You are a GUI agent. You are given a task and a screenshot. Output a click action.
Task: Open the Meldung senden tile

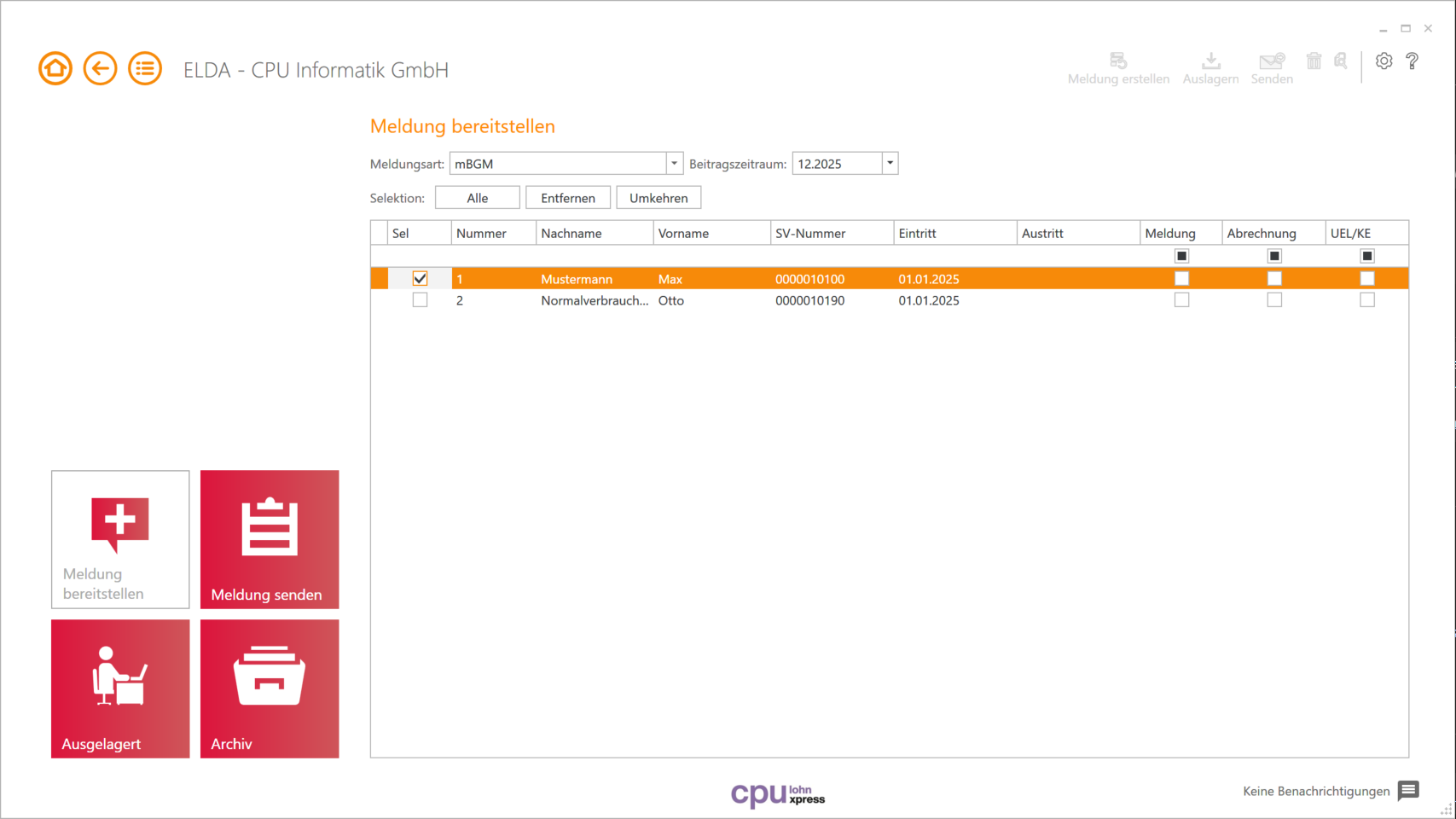point(270,539)
